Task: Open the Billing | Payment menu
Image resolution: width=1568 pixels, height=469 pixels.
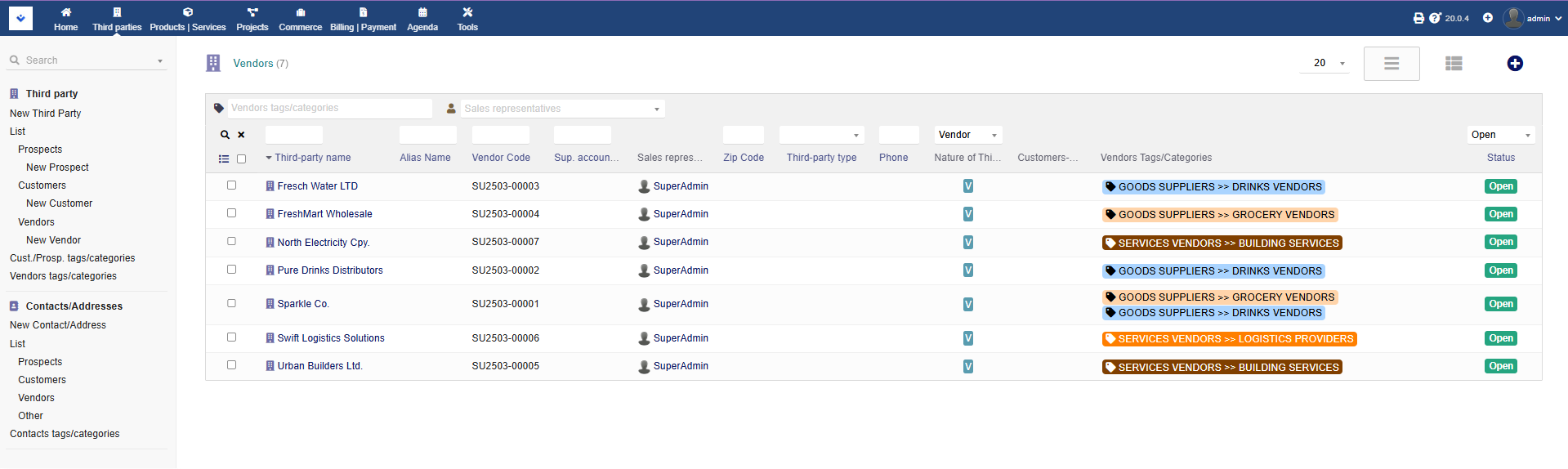Action: click(363, 19)
